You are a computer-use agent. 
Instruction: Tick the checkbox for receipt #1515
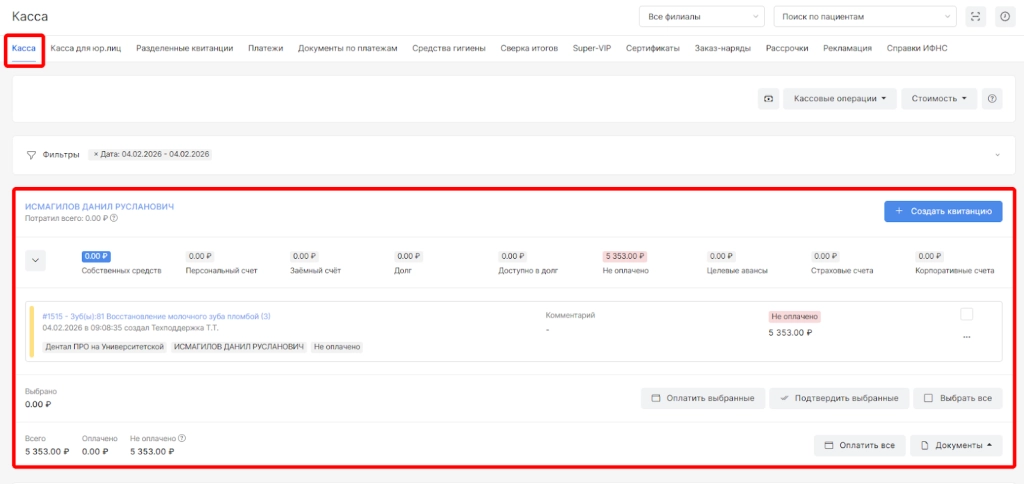tap(966, 314)
